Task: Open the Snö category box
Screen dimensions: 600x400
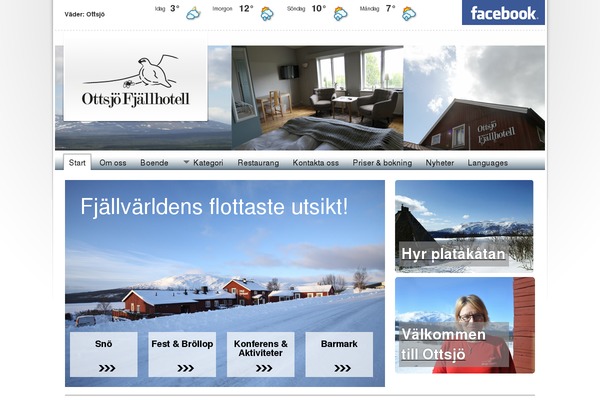Action: (x=104, y=354)
